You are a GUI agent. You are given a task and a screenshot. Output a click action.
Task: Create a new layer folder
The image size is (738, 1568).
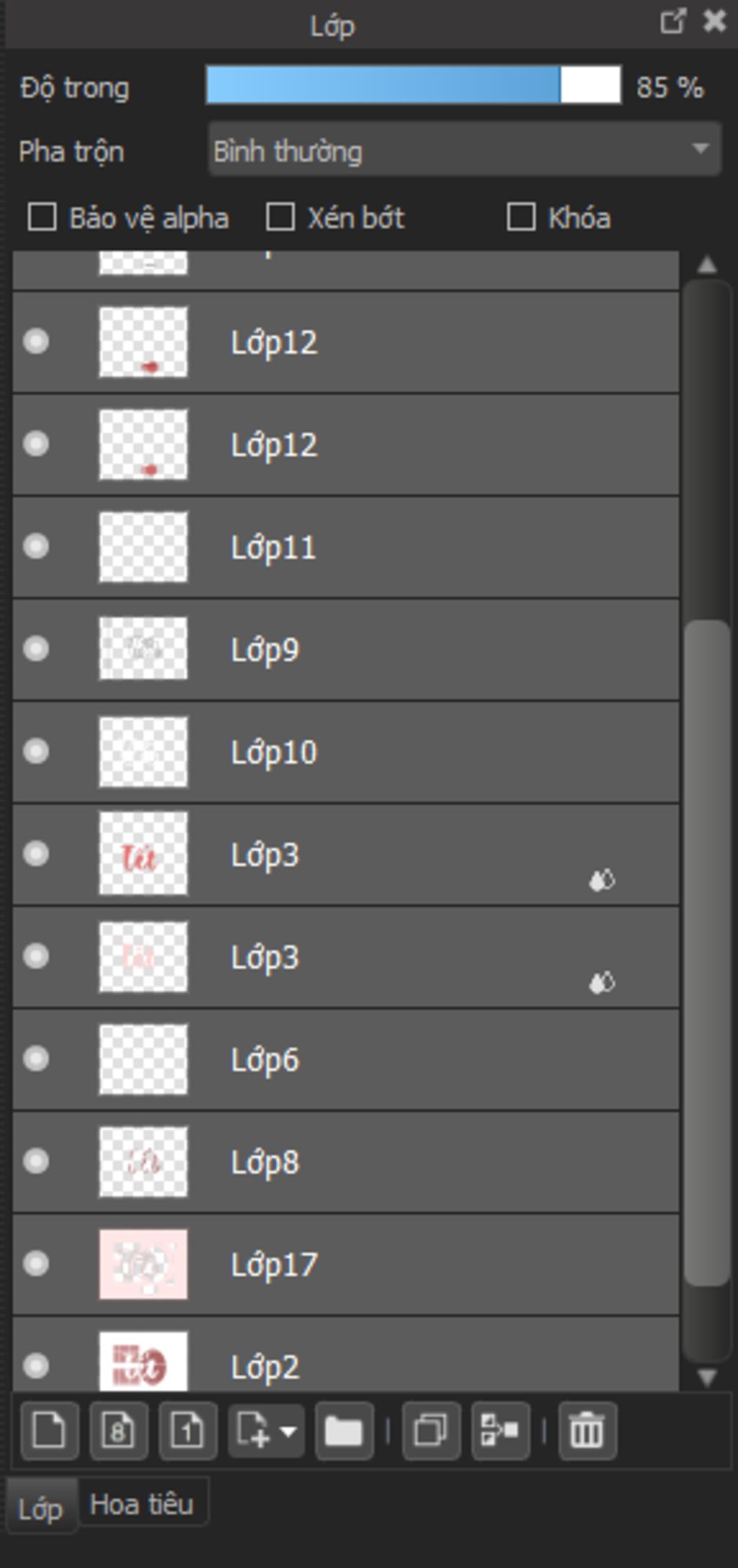point(344,1430)
